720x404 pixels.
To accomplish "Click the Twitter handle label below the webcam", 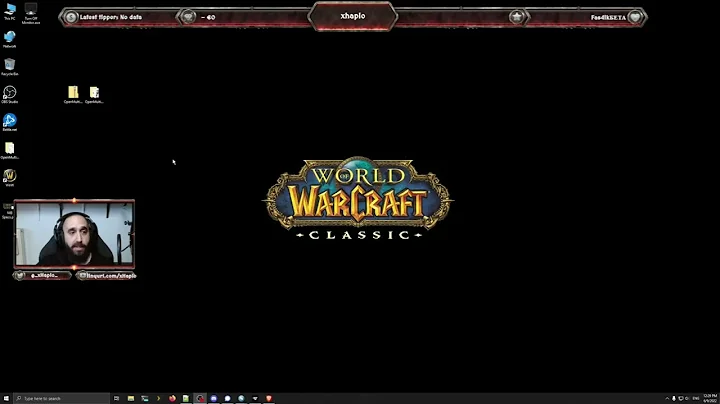I will (x=43, y=275).
